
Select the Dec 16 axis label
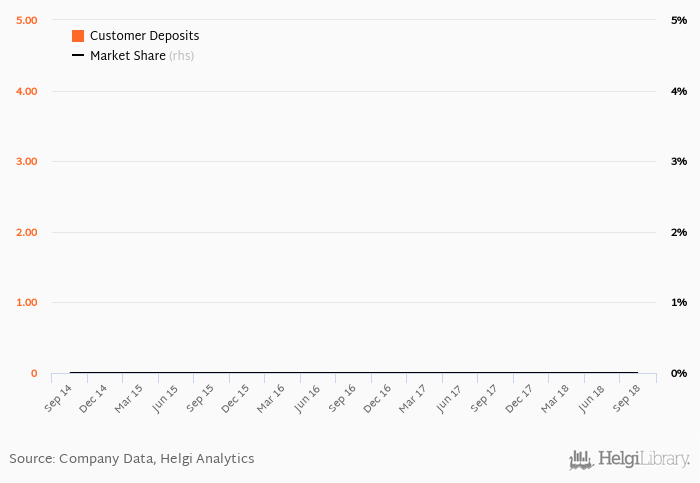point(377,399)
